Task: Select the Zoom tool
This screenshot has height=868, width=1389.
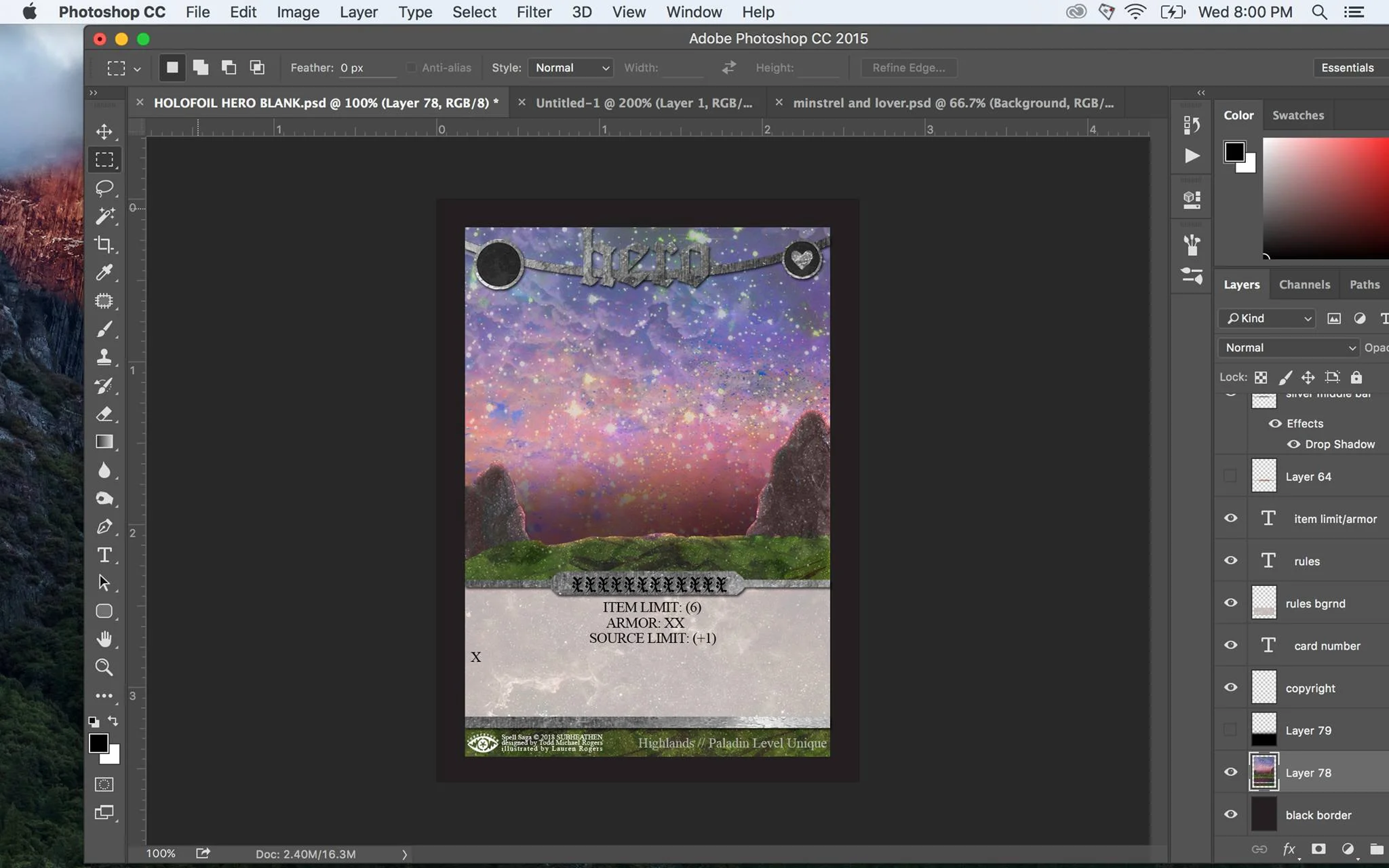Action: 104,667
